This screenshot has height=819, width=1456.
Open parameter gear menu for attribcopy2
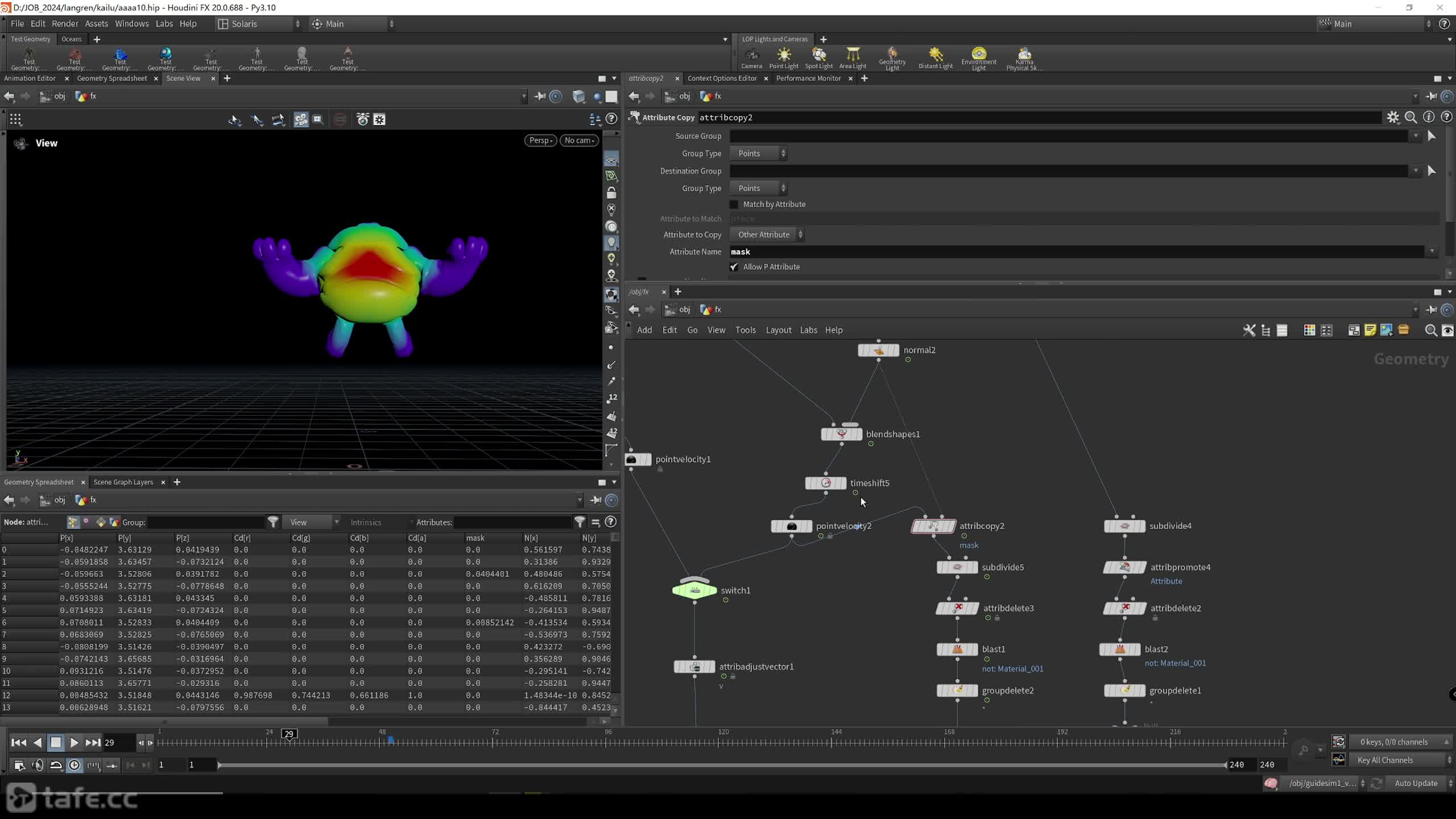click(1392, 117)
